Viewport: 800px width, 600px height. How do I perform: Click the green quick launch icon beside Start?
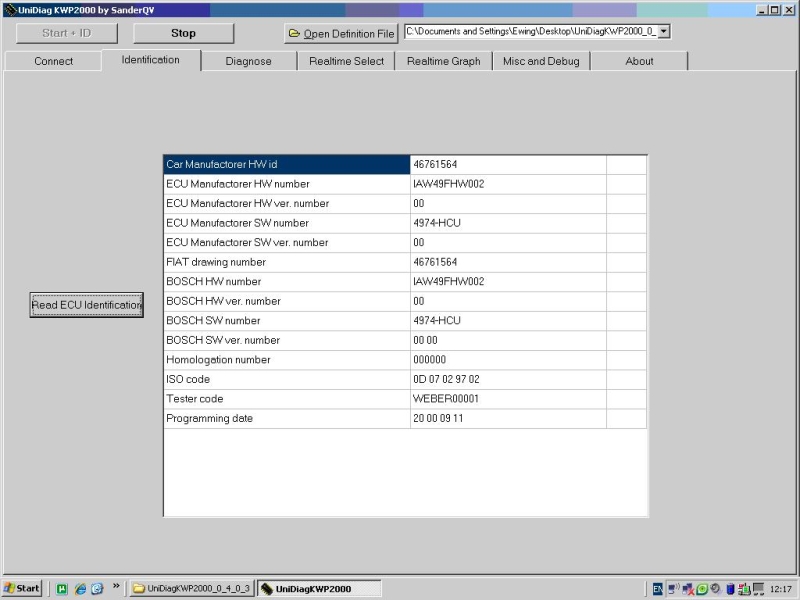point(62,588)
